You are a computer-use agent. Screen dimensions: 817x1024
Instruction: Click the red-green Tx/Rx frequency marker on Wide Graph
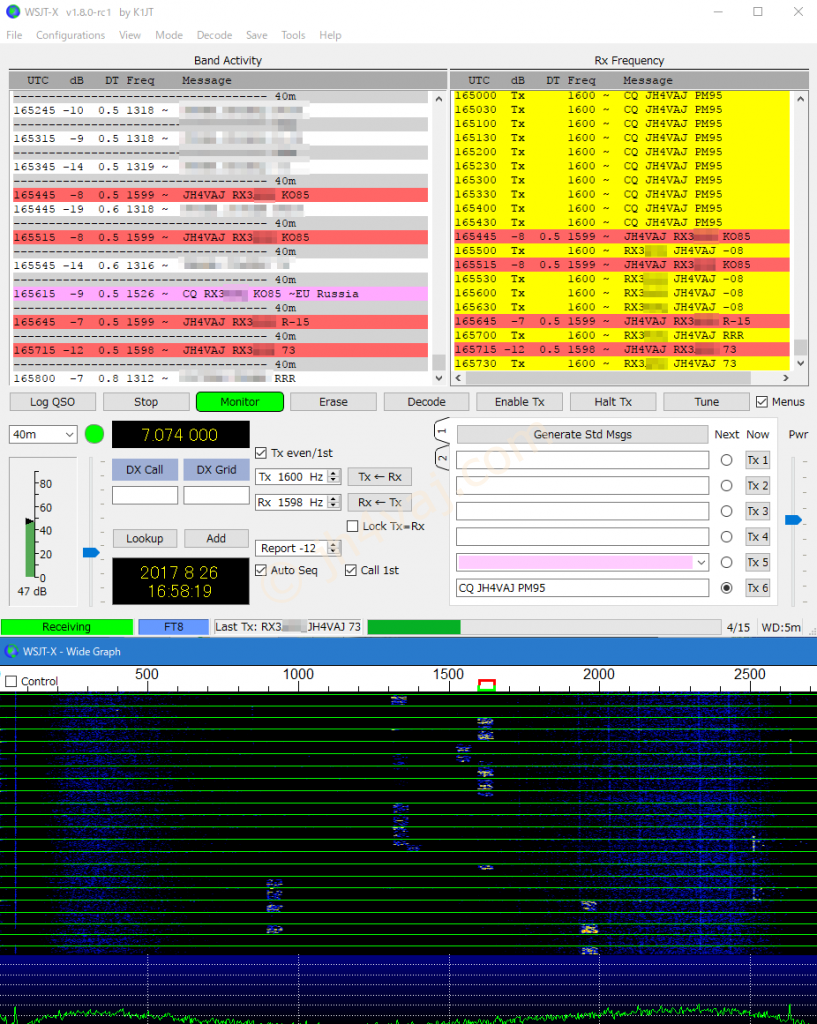(487, 684)
